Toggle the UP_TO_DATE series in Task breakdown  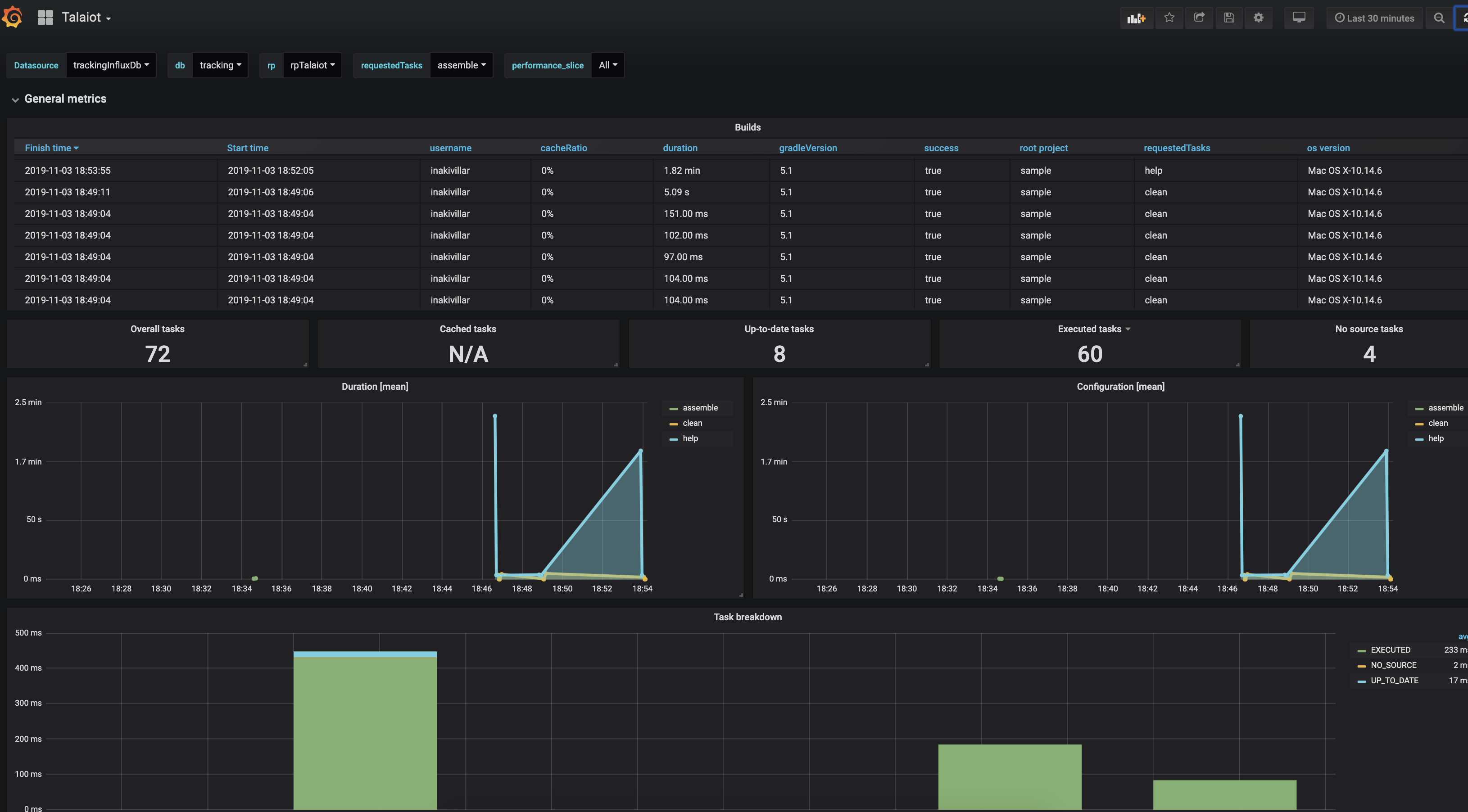point(1394,681)
